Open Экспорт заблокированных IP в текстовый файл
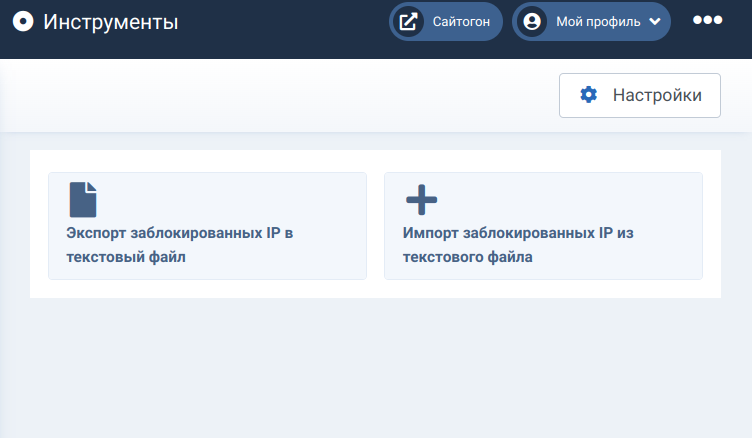The image size is (752, 438). [x=207, y=226]
